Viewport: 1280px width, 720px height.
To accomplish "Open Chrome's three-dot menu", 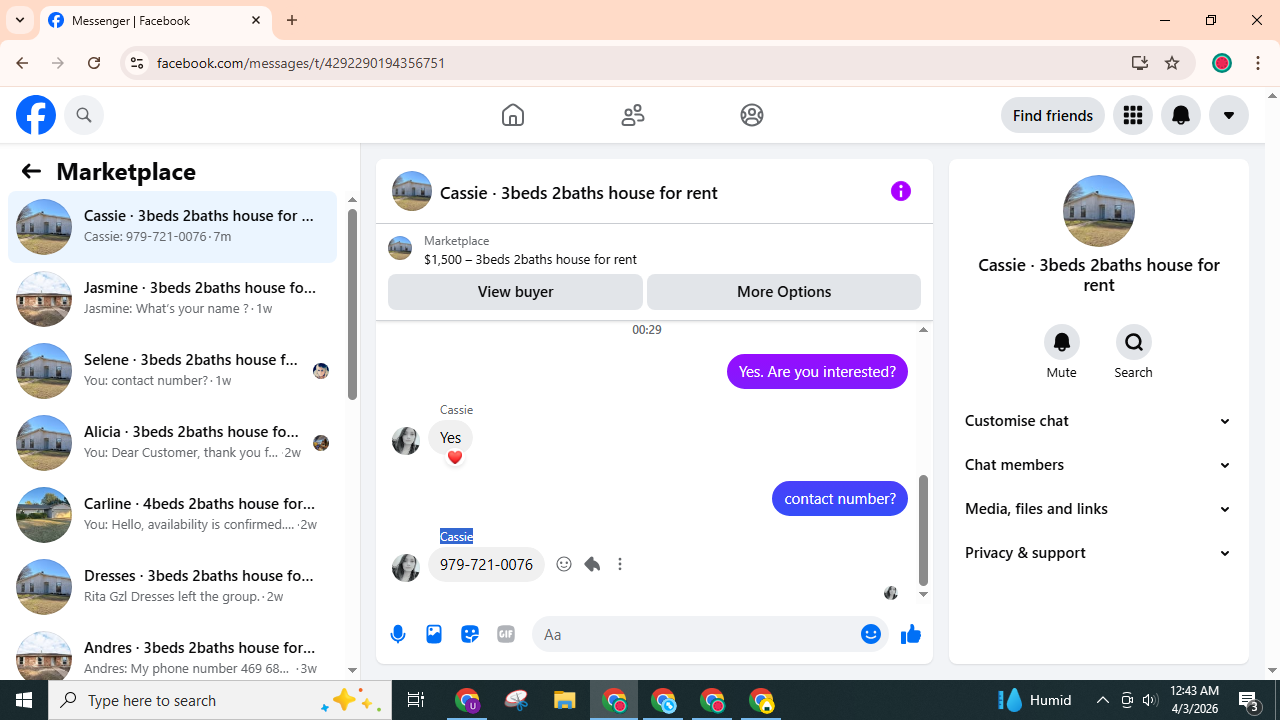I will click(1258, 63).
